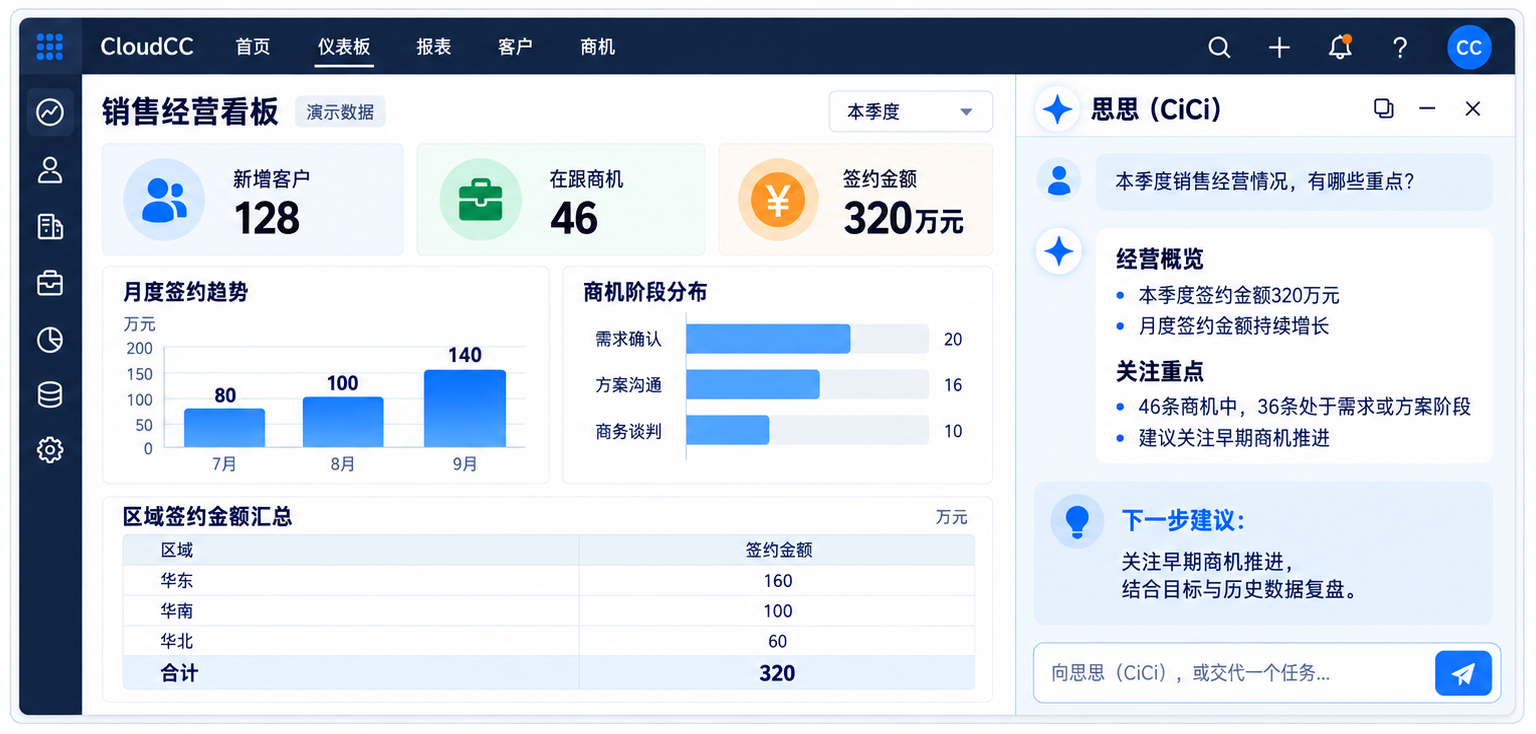Click the sparkle avatar beside 经营概览 reply

point(1058,251)
